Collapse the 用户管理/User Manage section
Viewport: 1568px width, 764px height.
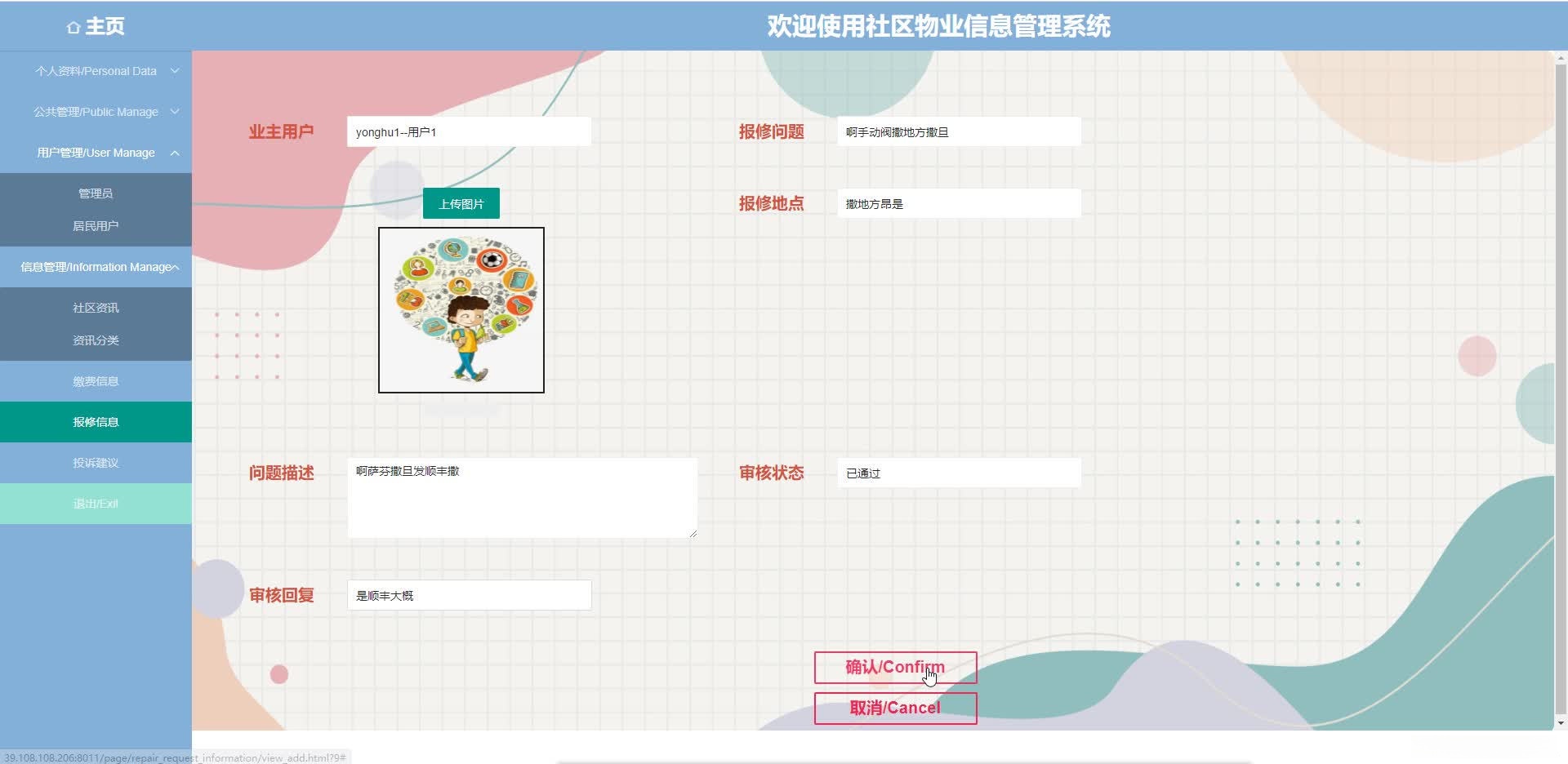(x=96, y=153)
